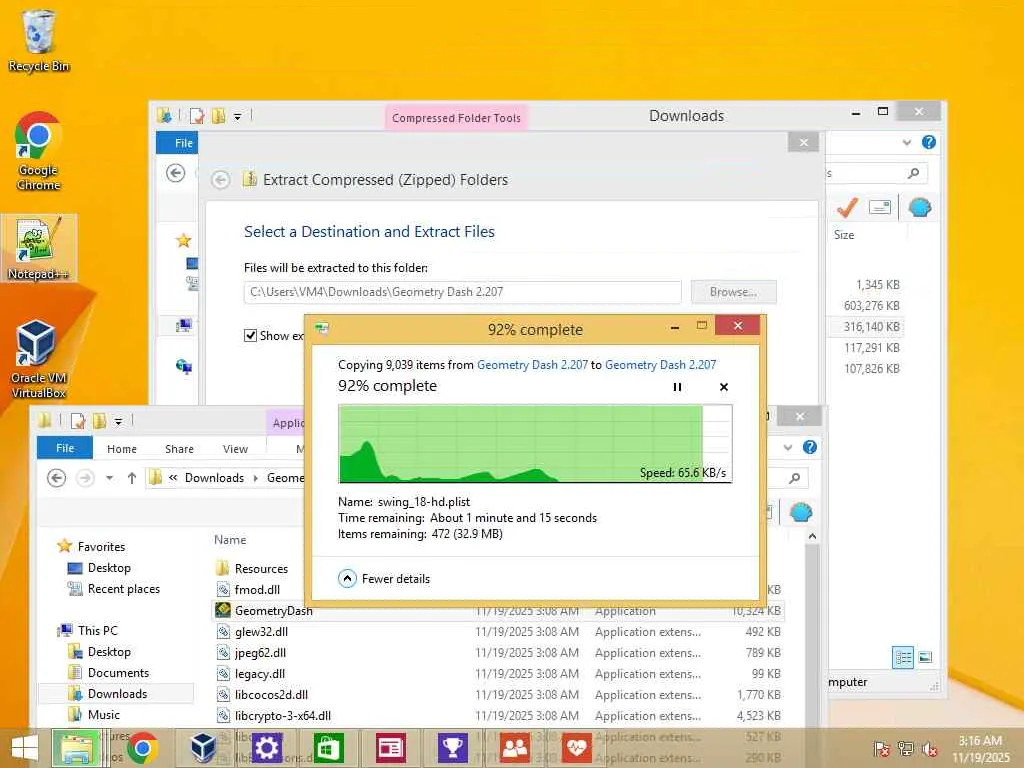Expand ribbon chevron in Geometry Dash window
Image resolution: width=1024 pixels, height=768 pixels.
click(x=788, y=447)
